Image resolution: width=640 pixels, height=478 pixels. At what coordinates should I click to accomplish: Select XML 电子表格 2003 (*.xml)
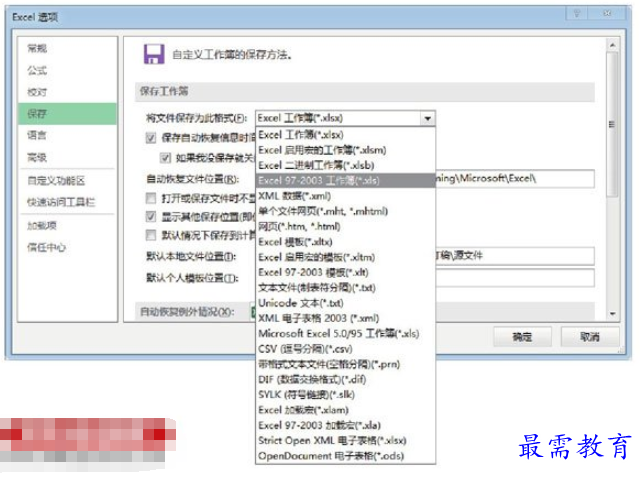(x=345, y=318)
